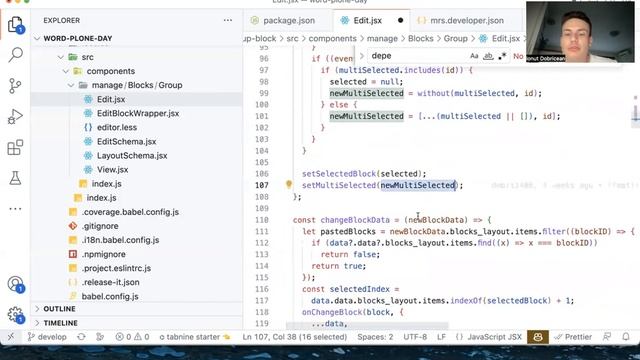The height and width of the screenshot is (360, 640).
Task: Toggle Use Regular Expression in find widget
Action: pyautogui.click(x=502, y=56)
